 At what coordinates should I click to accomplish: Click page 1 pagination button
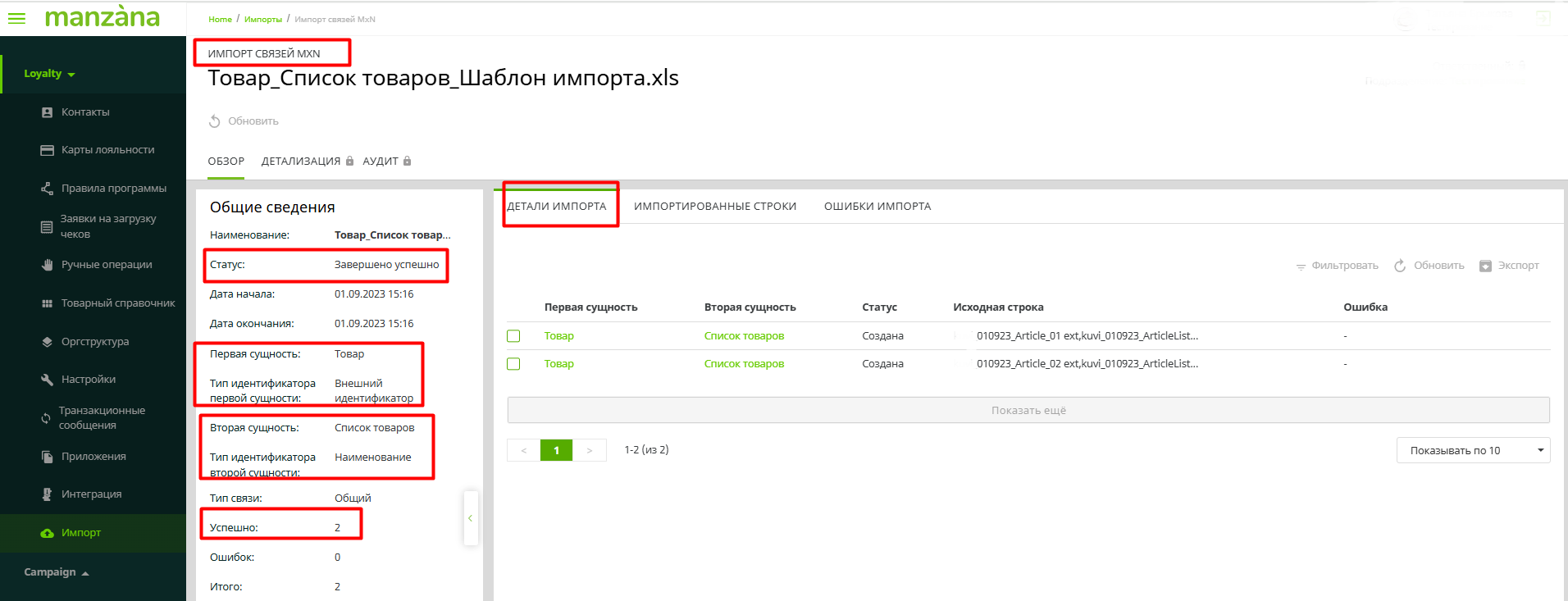coord(556,450)
